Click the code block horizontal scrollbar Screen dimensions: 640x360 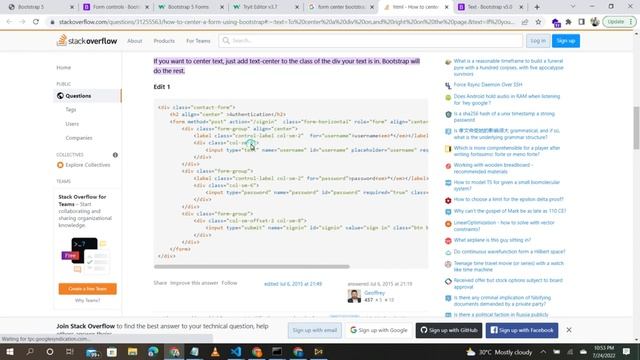(x=251, y=267)
